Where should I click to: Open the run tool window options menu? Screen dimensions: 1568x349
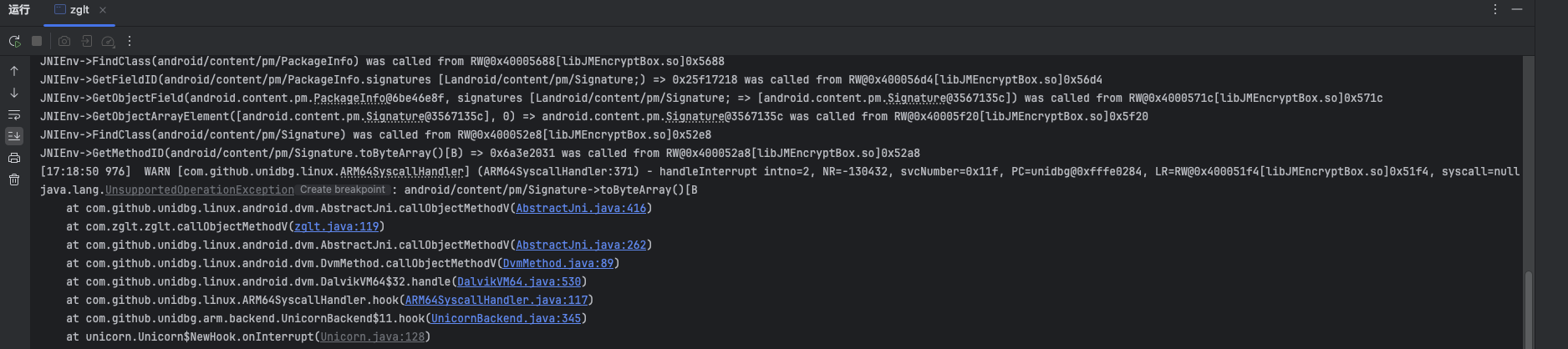(1495, 9)
